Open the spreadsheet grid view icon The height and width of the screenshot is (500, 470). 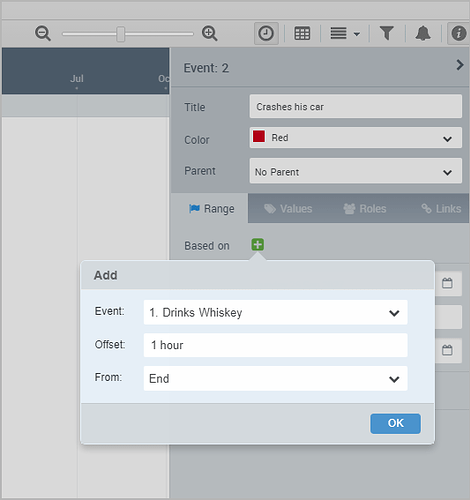[302, 33]
